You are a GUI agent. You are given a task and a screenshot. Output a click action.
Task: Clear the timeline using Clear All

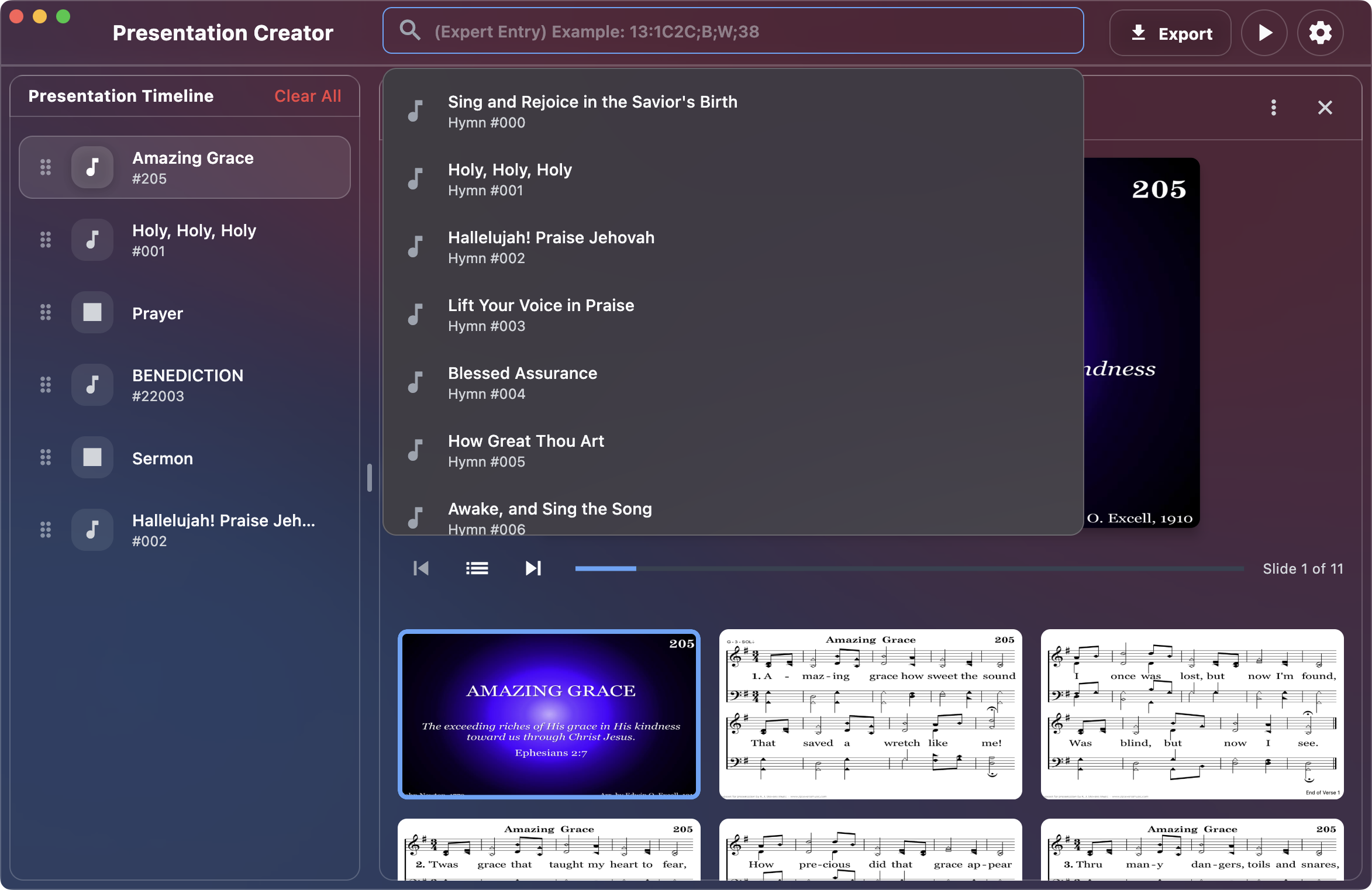pyautogui.click(x=308, y=95)
